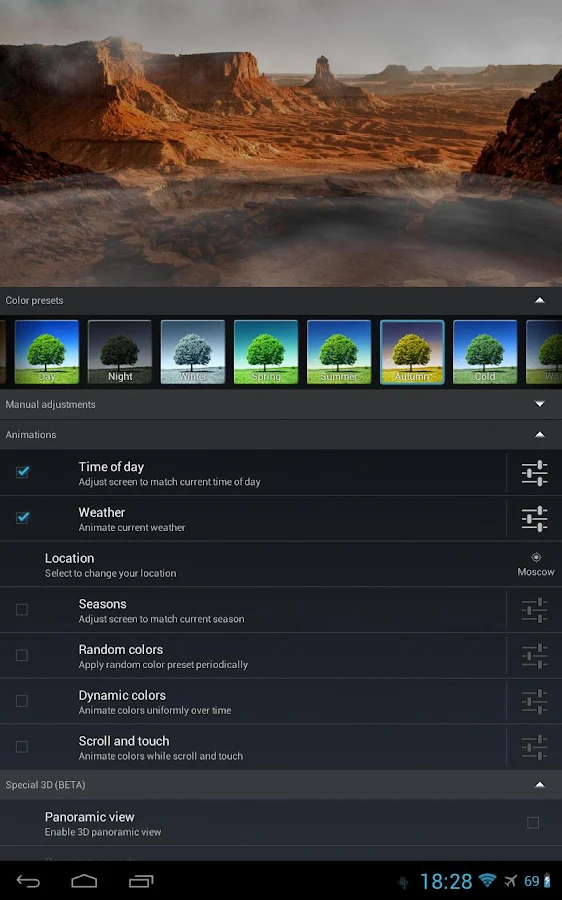Screen dimensions: 562x900
Task: Enable the Panoramic view checkbox
Action: (533, 823)
